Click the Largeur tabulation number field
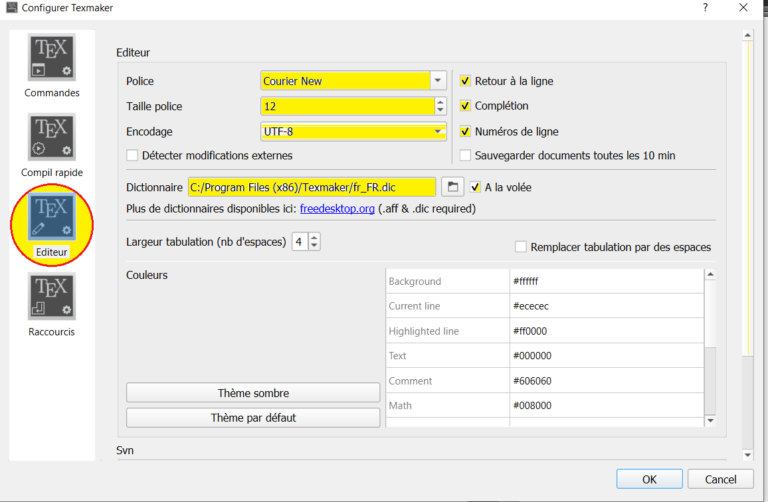 300,241
